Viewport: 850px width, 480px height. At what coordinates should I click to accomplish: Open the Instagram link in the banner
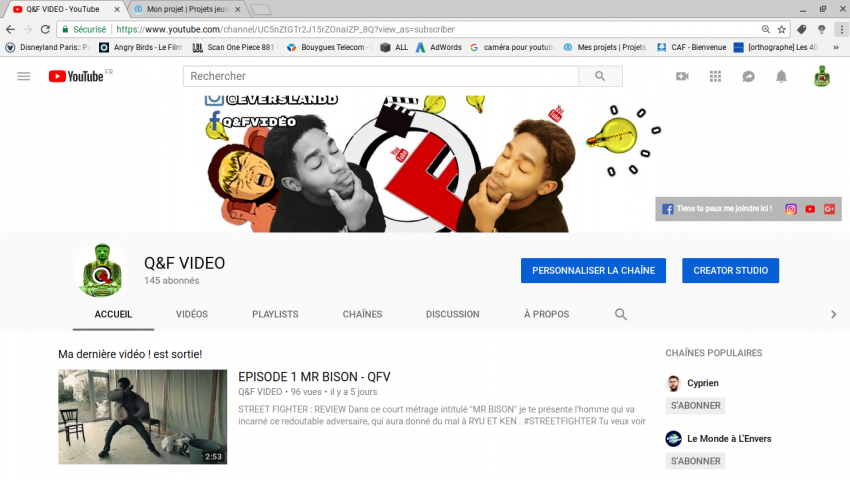(791, 209)
